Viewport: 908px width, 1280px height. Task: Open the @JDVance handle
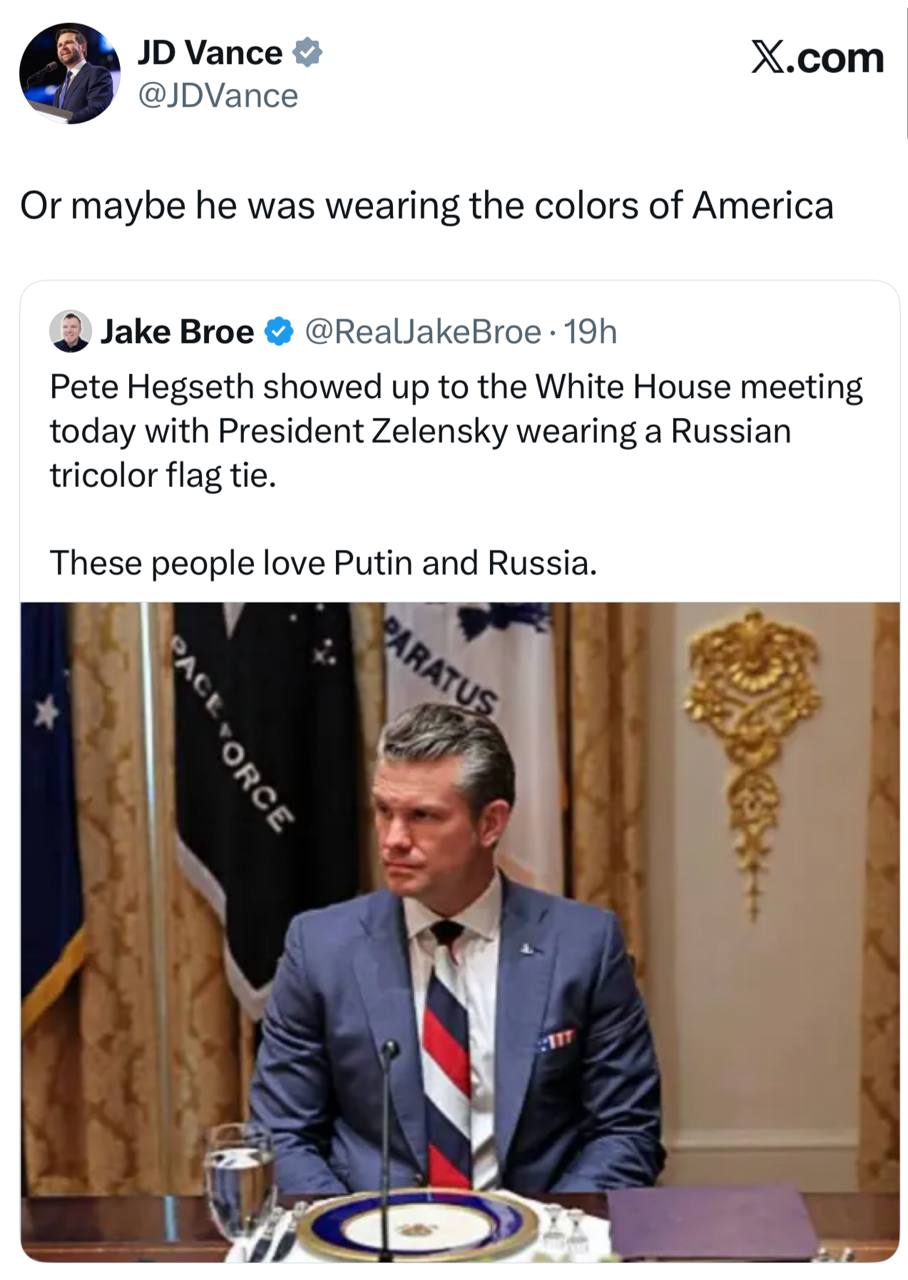point(217,96)
